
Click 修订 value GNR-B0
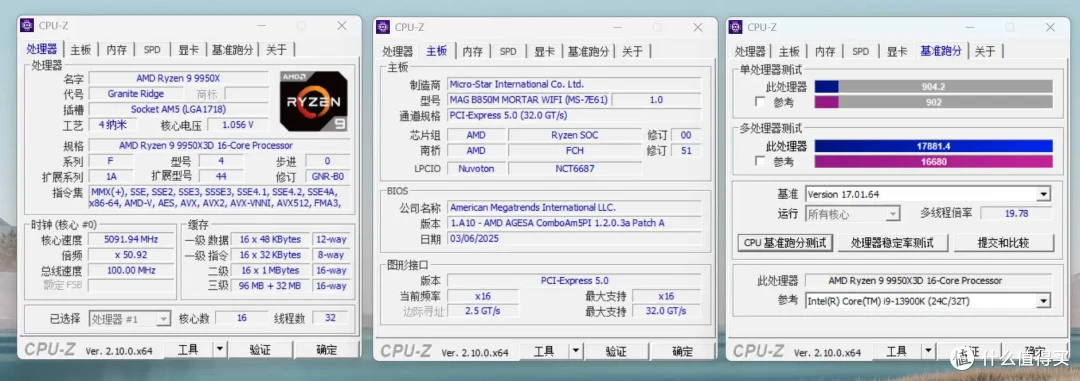328,176
